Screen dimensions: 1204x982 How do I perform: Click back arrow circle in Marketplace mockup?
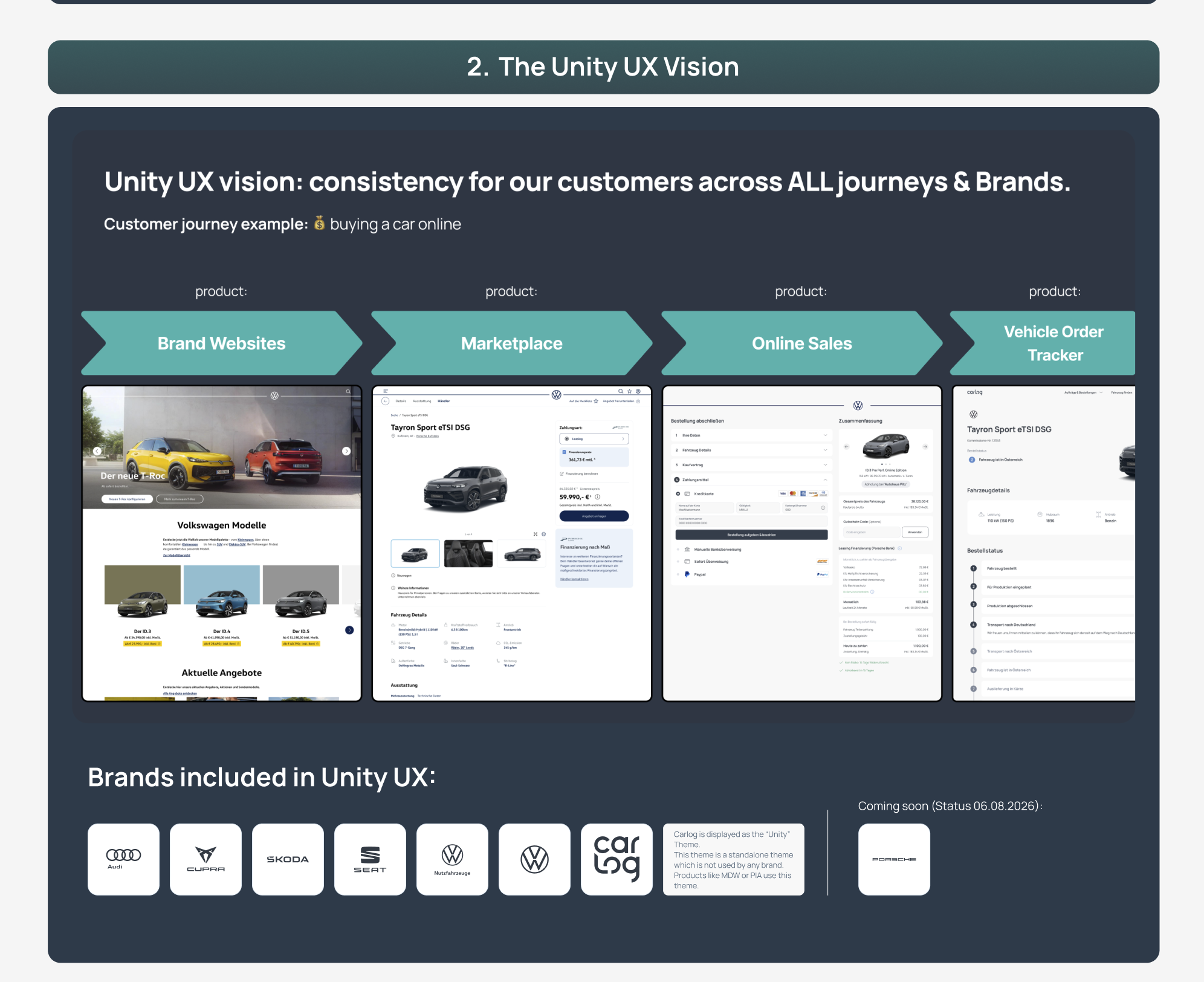pos(385,402)
